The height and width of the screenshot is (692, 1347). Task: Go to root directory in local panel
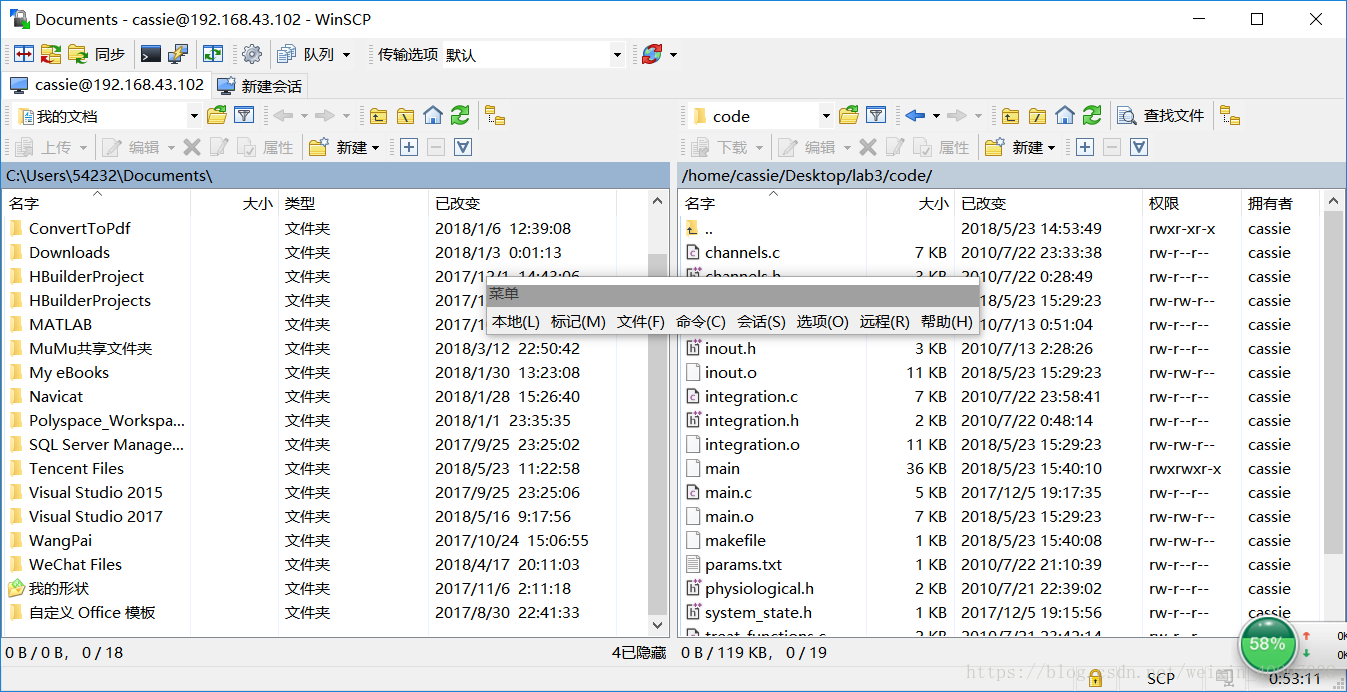click(x=405, y=116)
